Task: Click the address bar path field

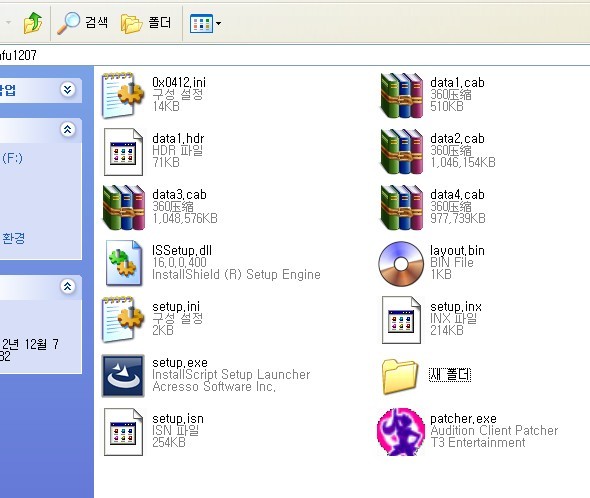Action: pyautogui.click(x=295, y=55)
